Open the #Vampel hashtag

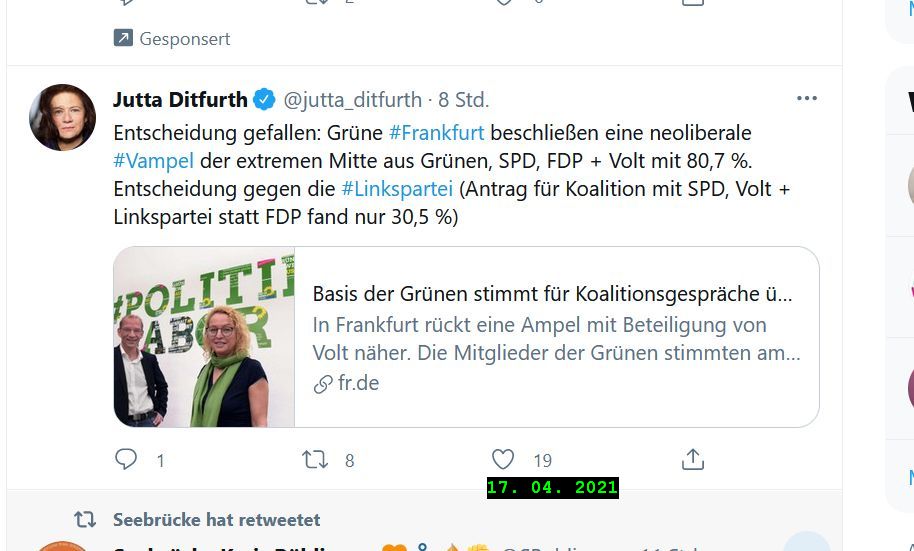coord(153,161)
